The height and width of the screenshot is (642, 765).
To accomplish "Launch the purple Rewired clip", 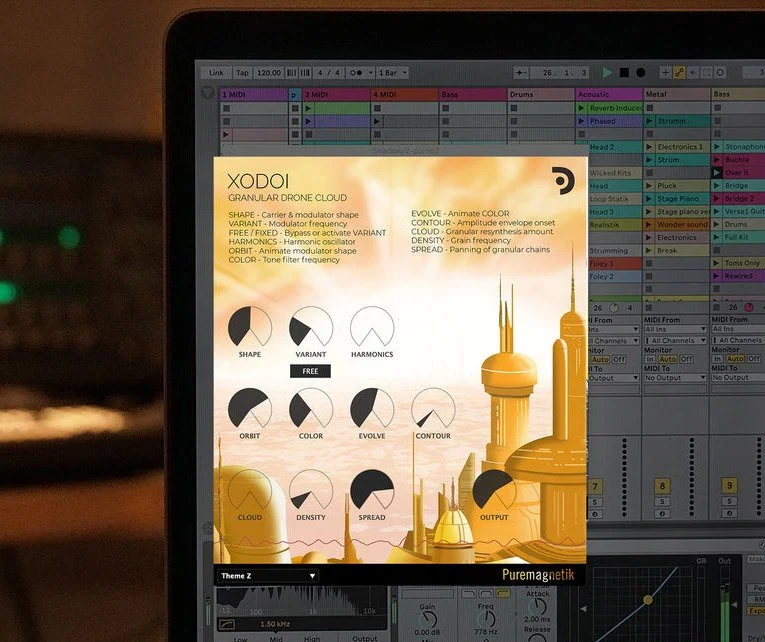I will 717,276.
